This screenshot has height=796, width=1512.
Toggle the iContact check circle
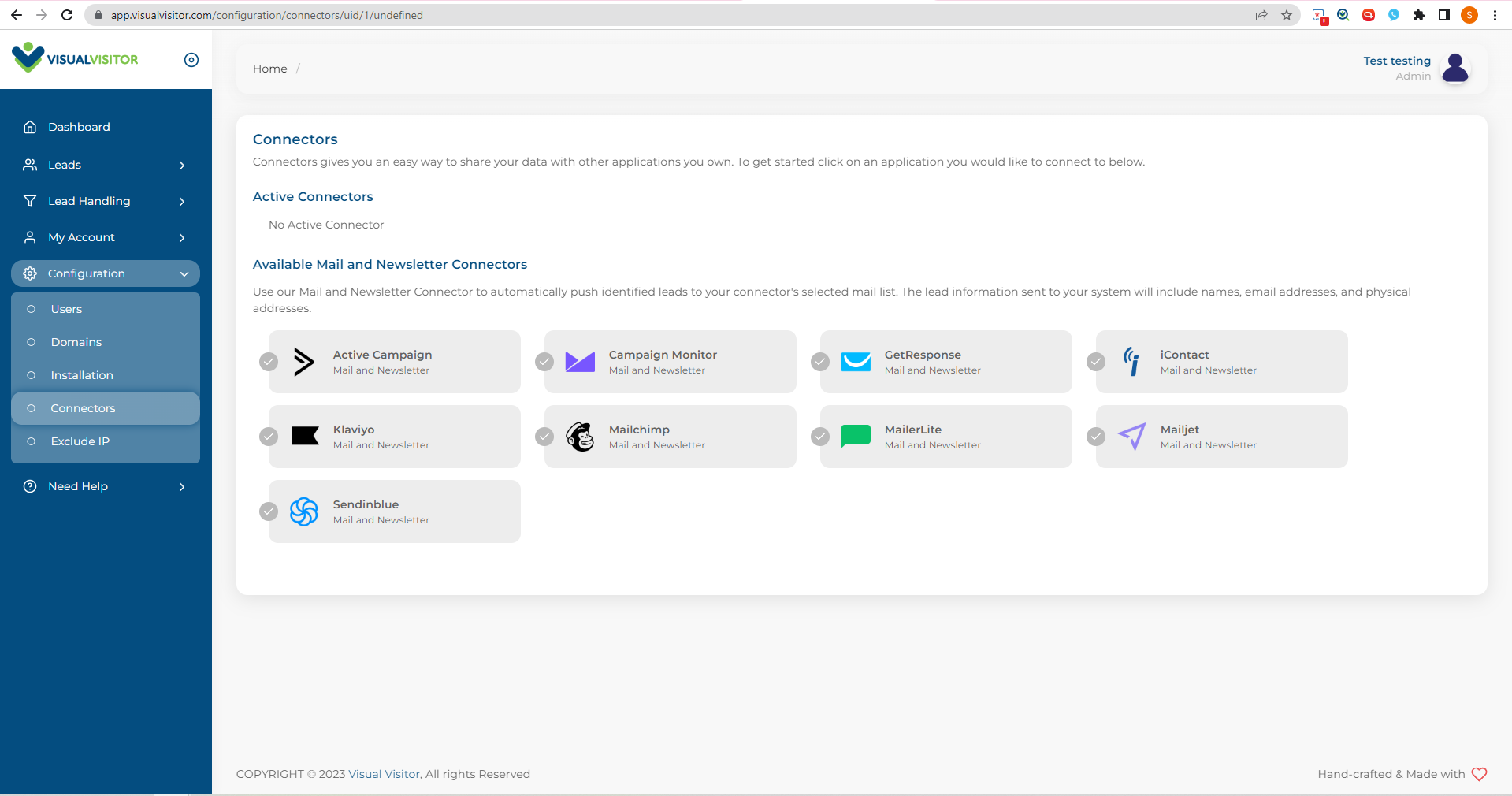[x=1096, y=362]
